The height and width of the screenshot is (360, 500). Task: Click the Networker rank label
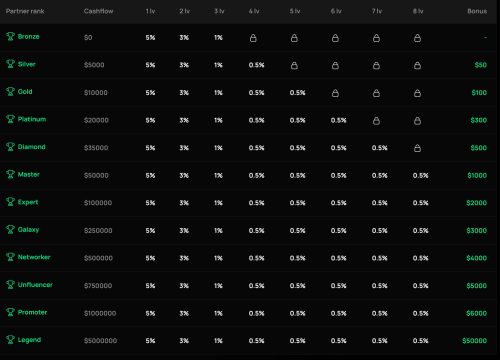click(x=34, y=257)
